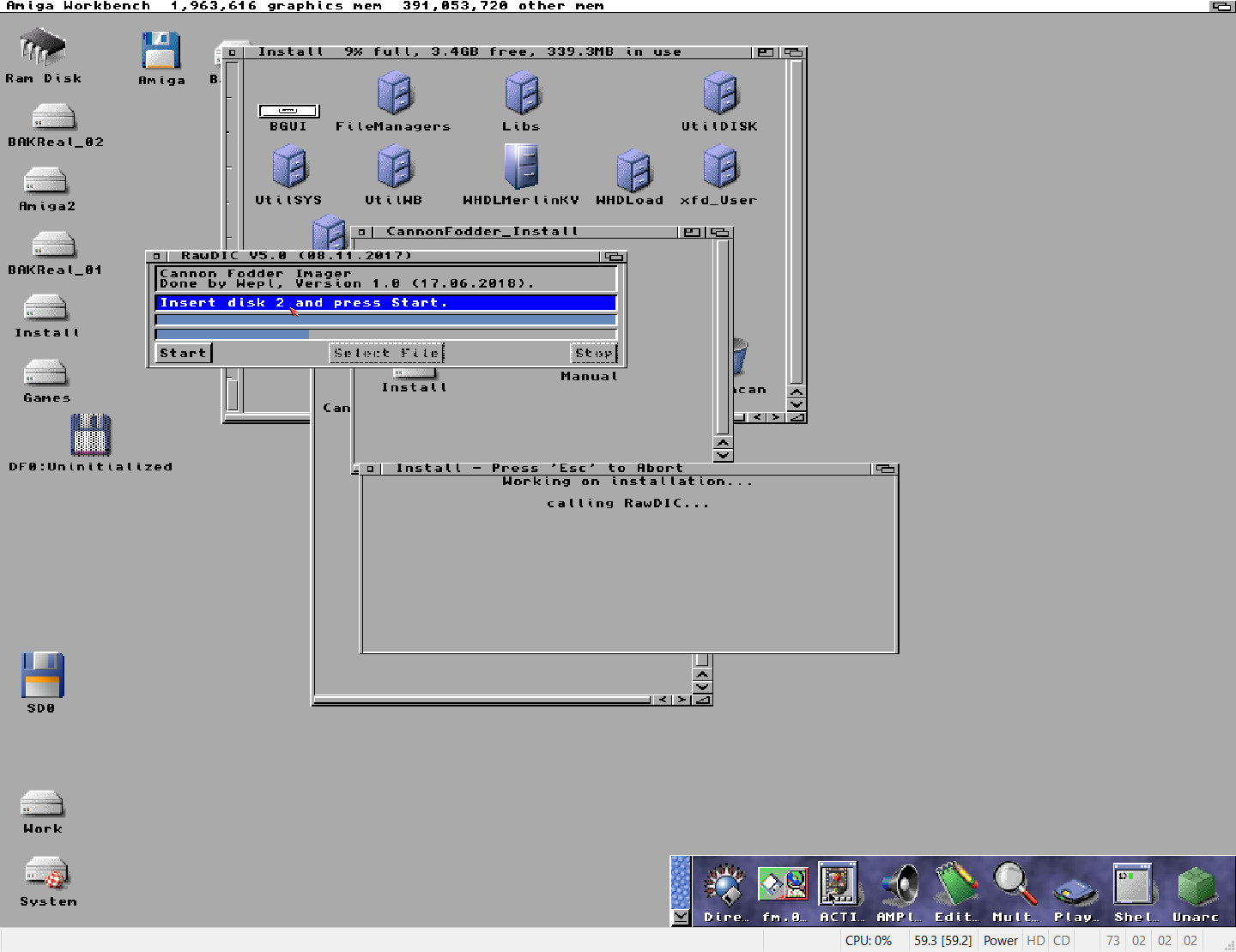Click 'calling RawDIC...' text in installer window
The image size is (1236, 952).
pyautogui.click(x=628, y=503)
